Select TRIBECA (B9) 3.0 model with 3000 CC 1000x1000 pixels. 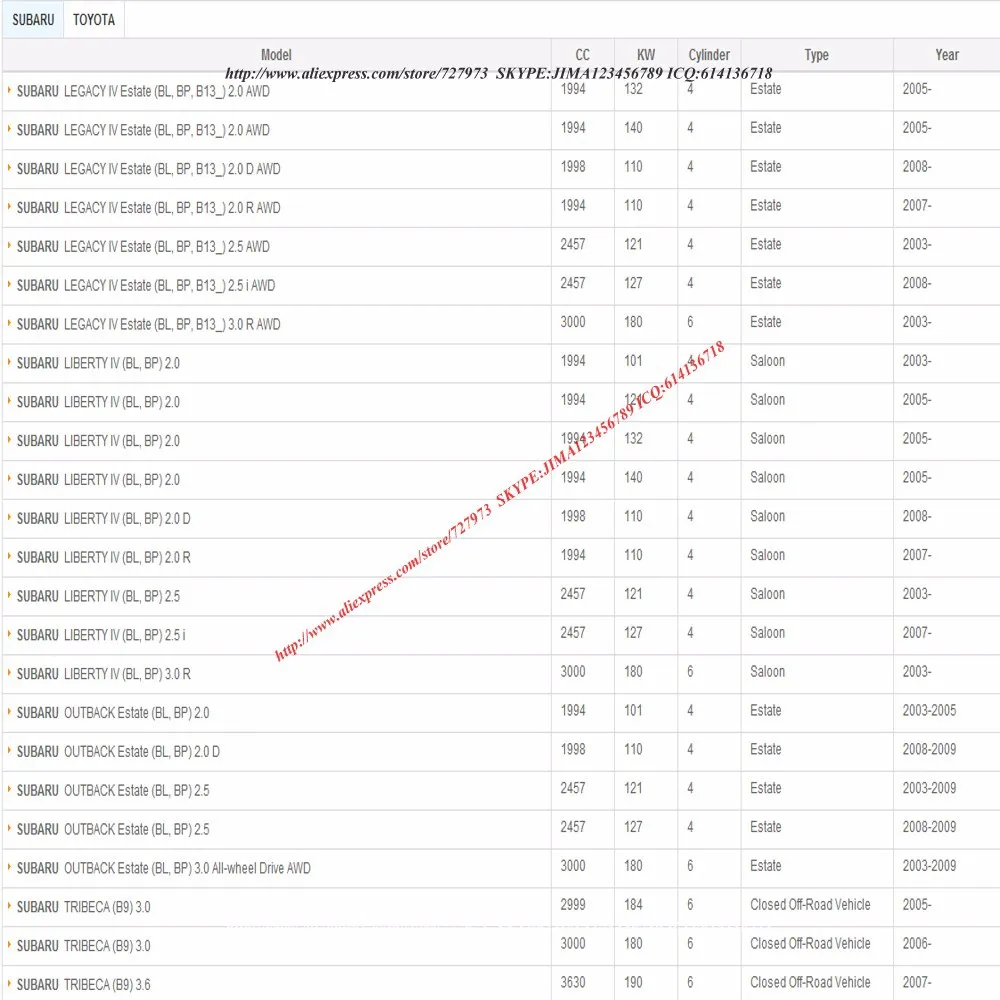point(84,946)
